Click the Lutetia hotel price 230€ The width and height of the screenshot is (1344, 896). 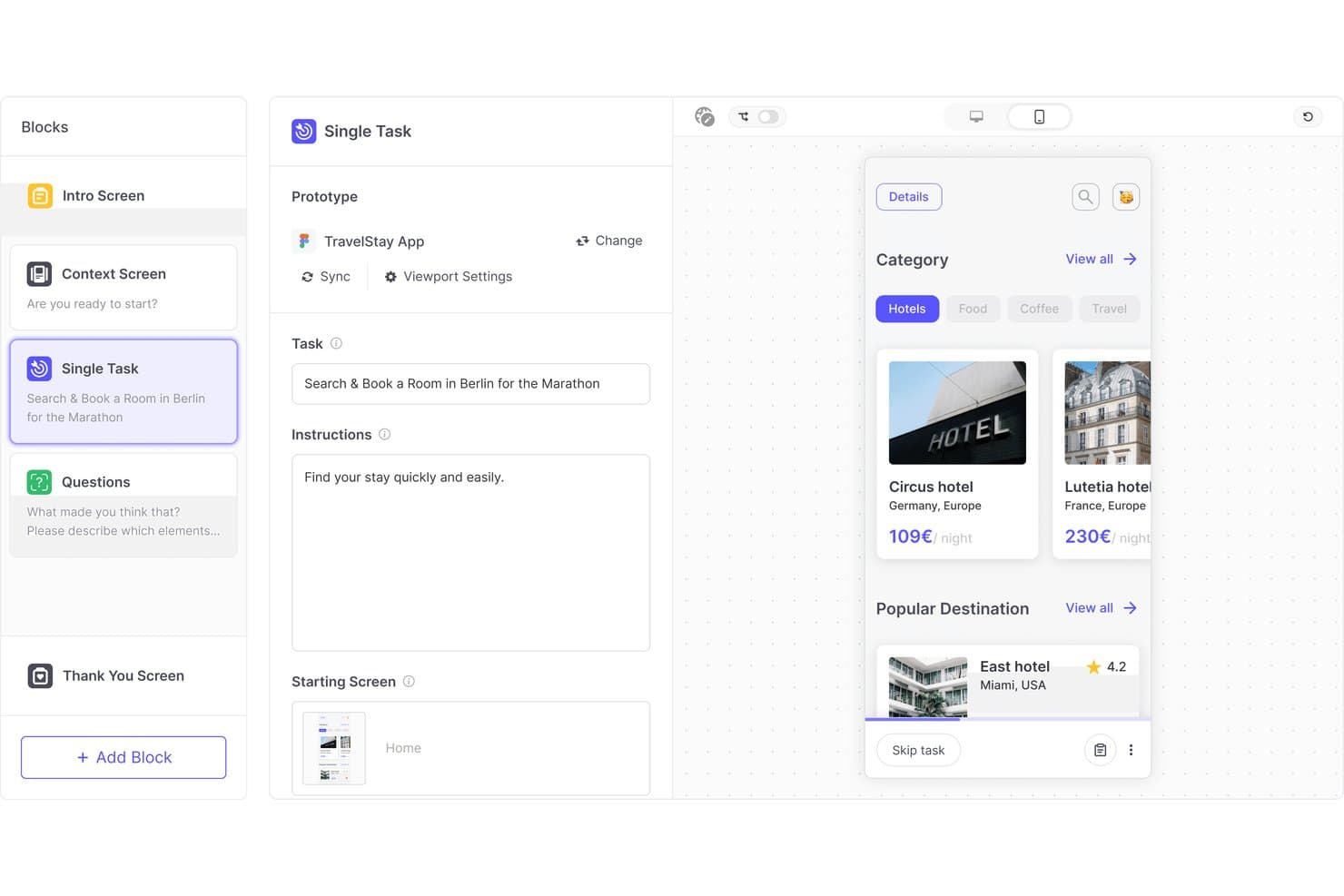1088,537
